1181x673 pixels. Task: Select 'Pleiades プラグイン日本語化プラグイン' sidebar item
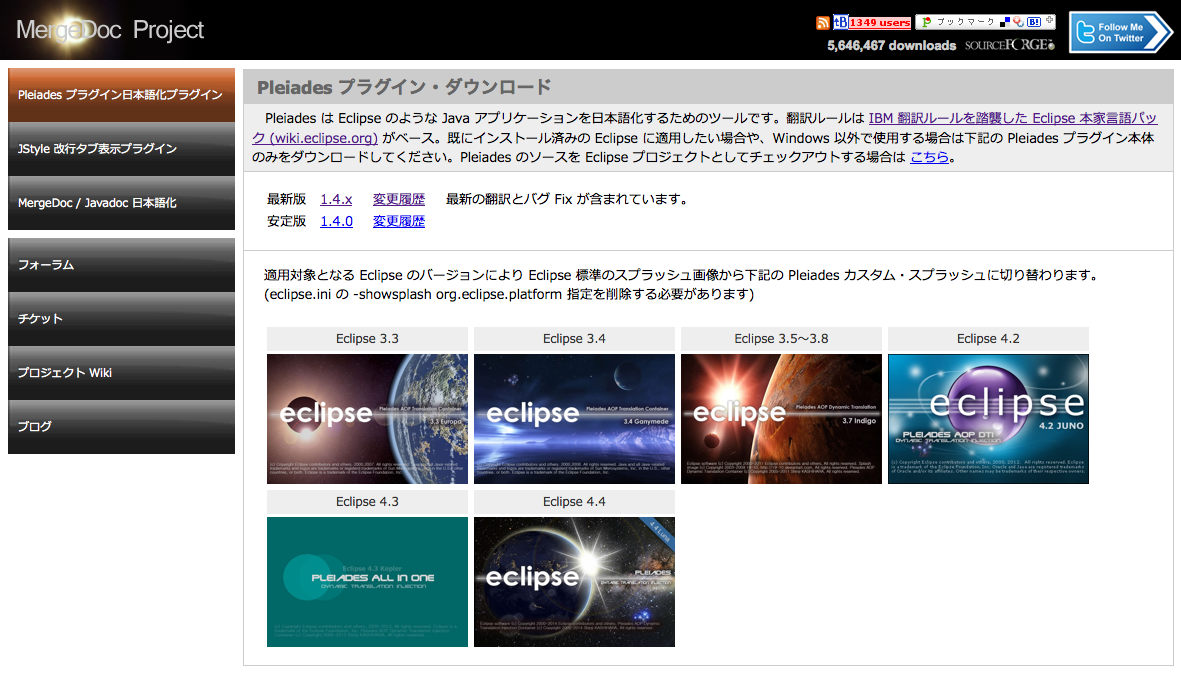pyautogui.click(x=121, y=95)
